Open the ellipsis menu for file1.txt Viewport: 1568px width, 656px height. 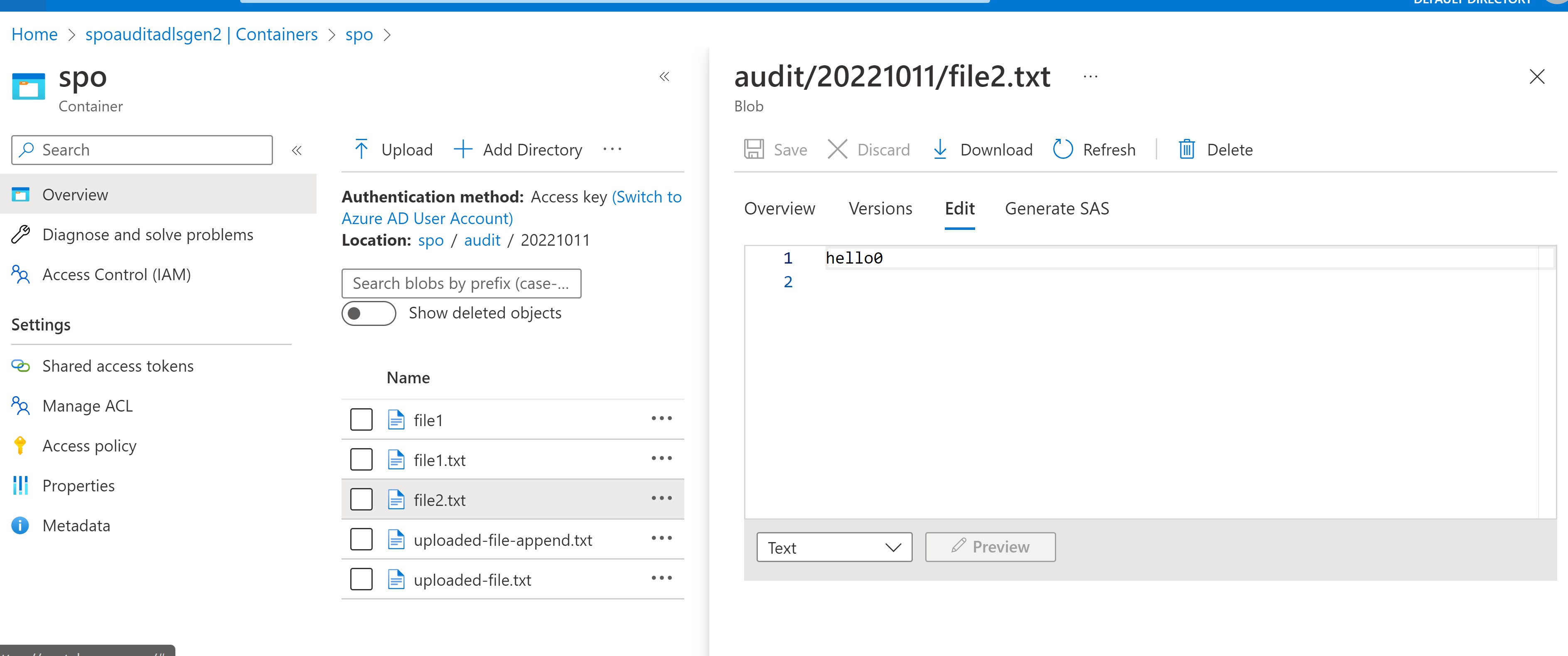(x=662, y=458)
